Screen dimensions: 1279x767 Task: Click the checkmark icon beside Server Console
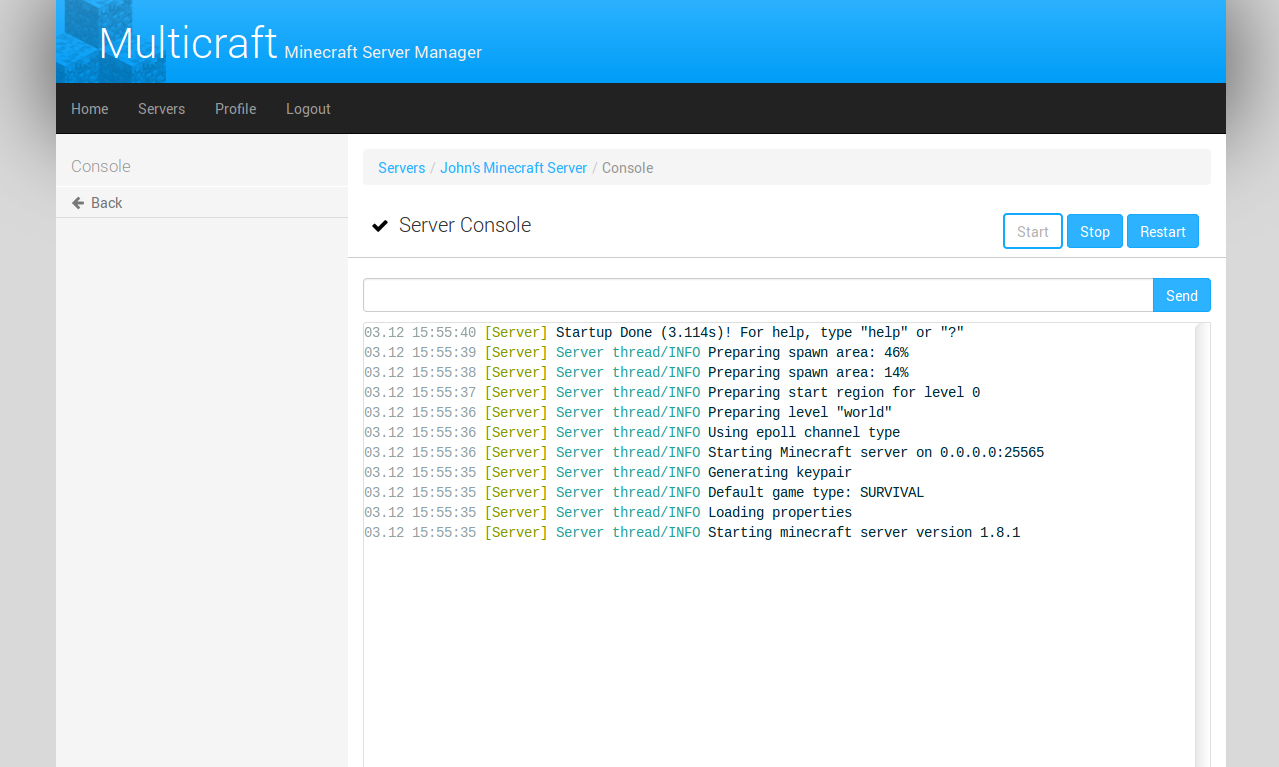click(x=380, y=225)
